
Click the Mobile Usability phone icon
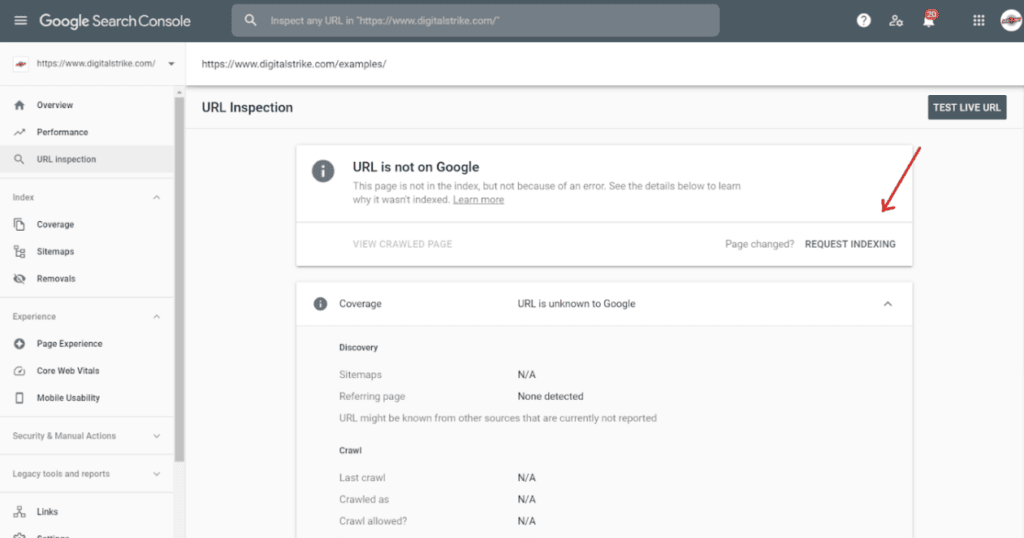click(19, 398)
